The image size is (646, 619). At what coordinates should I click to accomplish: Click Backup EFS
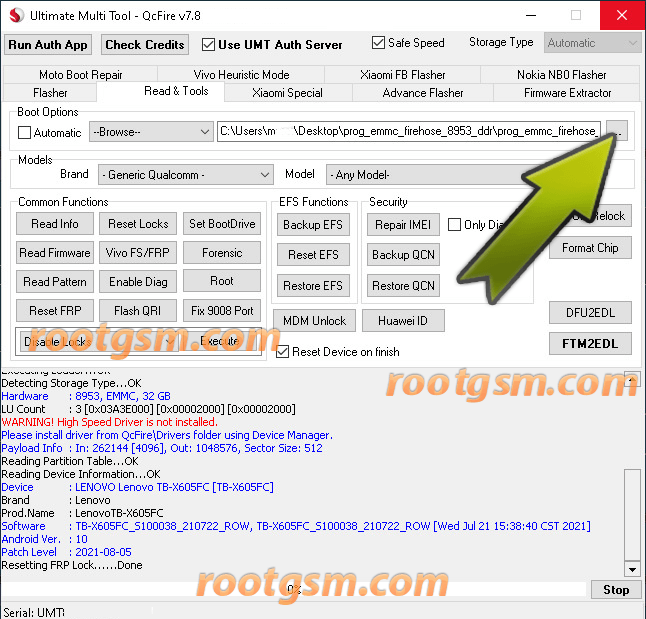click(x=313, y=225)
